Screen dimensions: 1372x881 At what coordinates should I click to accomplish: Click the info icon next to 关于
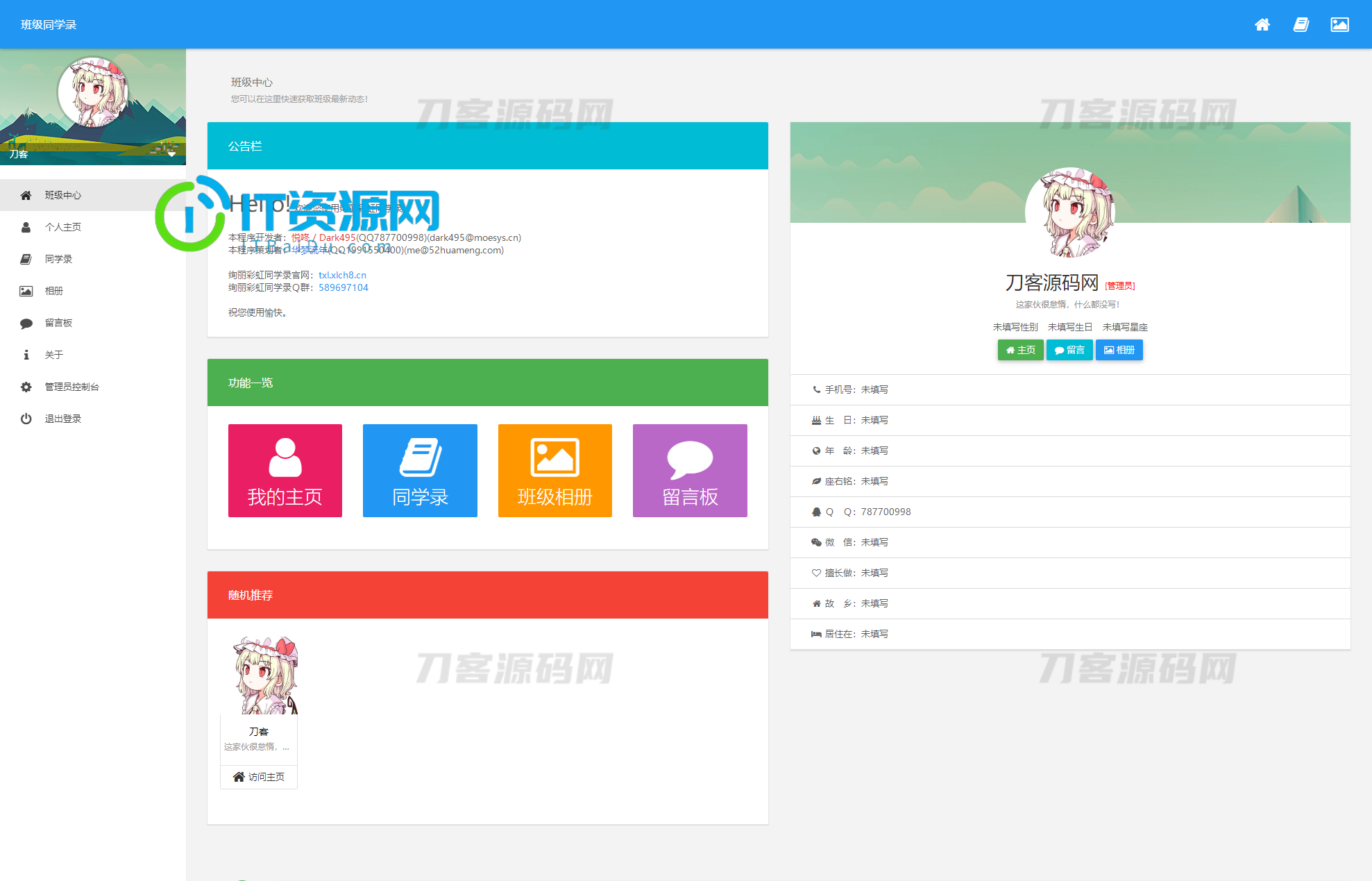tap(26, 355)
